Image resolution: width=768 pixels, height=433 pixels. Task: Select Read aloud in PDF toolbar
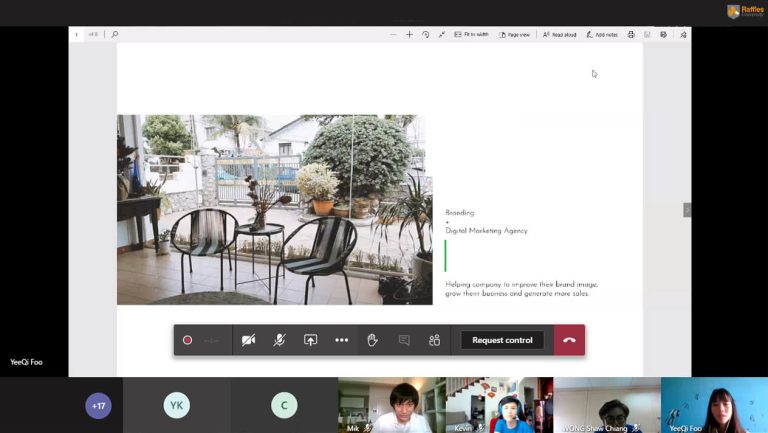coord(559,34)
